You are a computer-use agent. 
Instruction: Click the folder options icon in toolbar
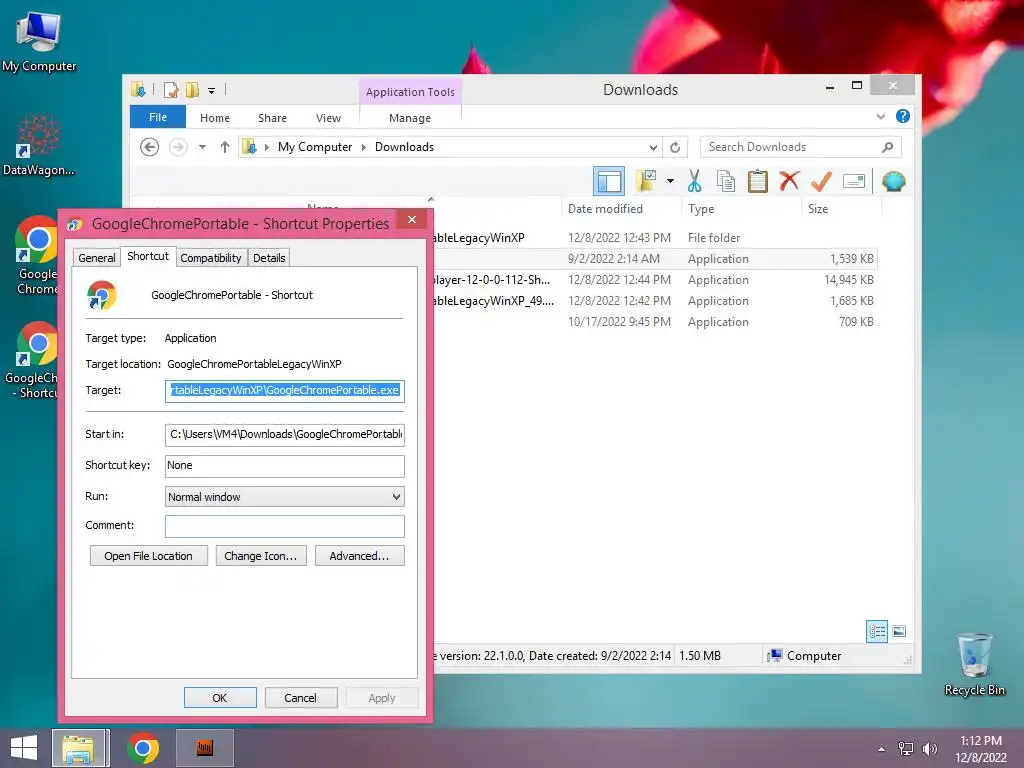coord(647,180)
